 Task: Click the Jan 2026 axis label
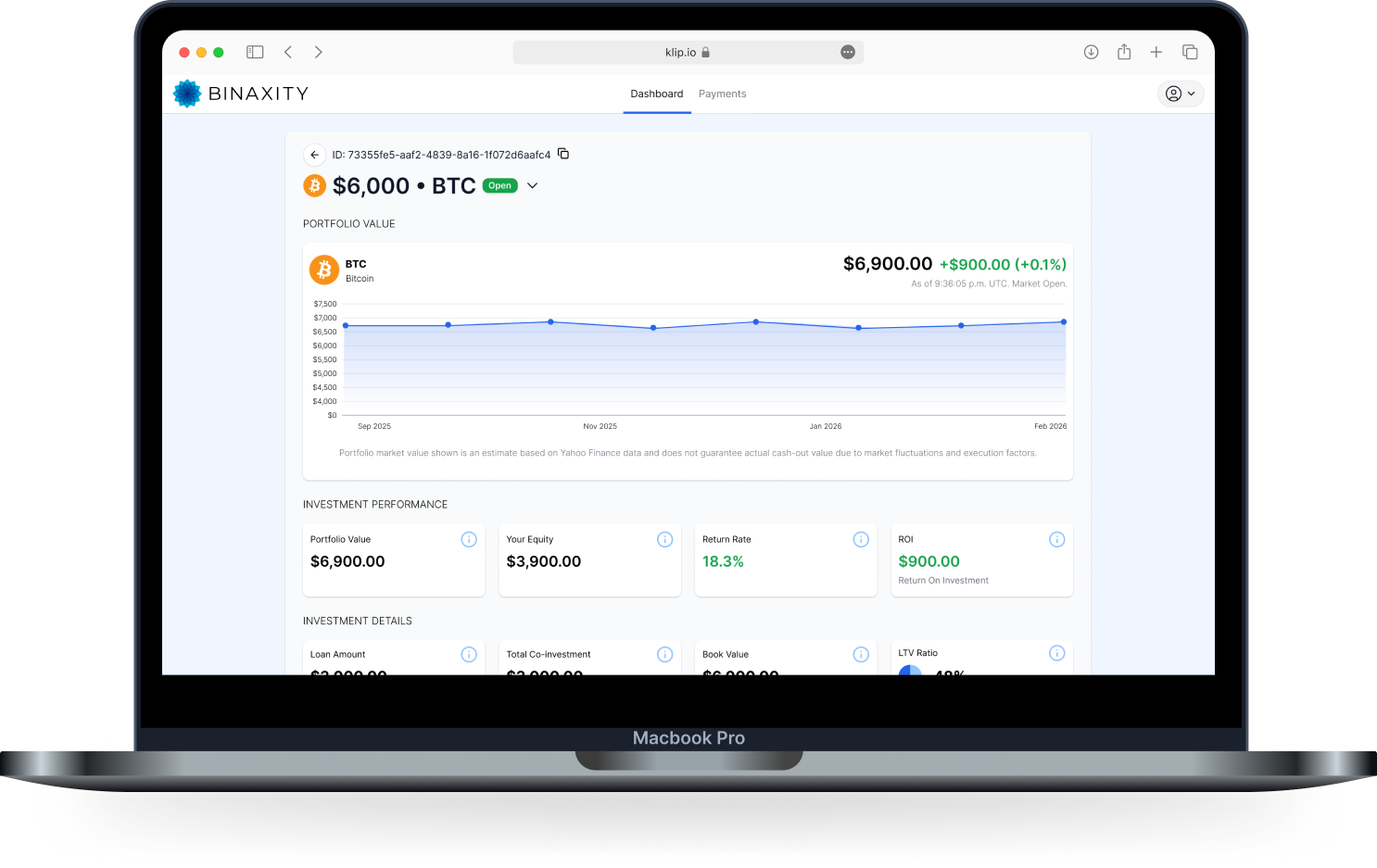click(826, 426)
